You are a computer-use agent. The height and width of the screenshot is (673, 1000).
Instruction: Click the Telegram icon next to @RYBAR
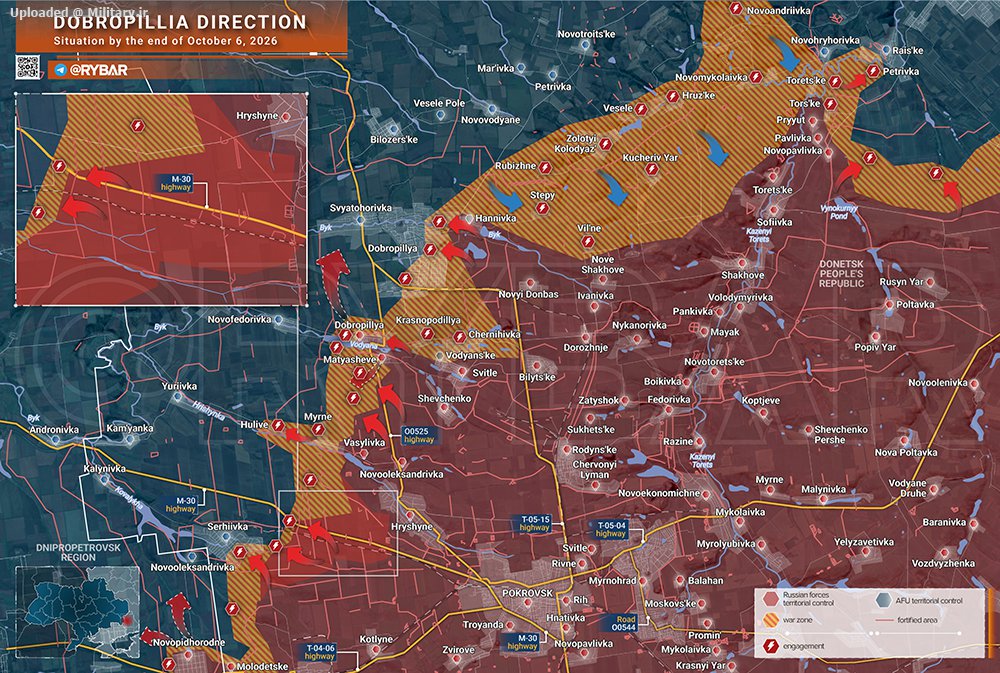tap(61, 70)
